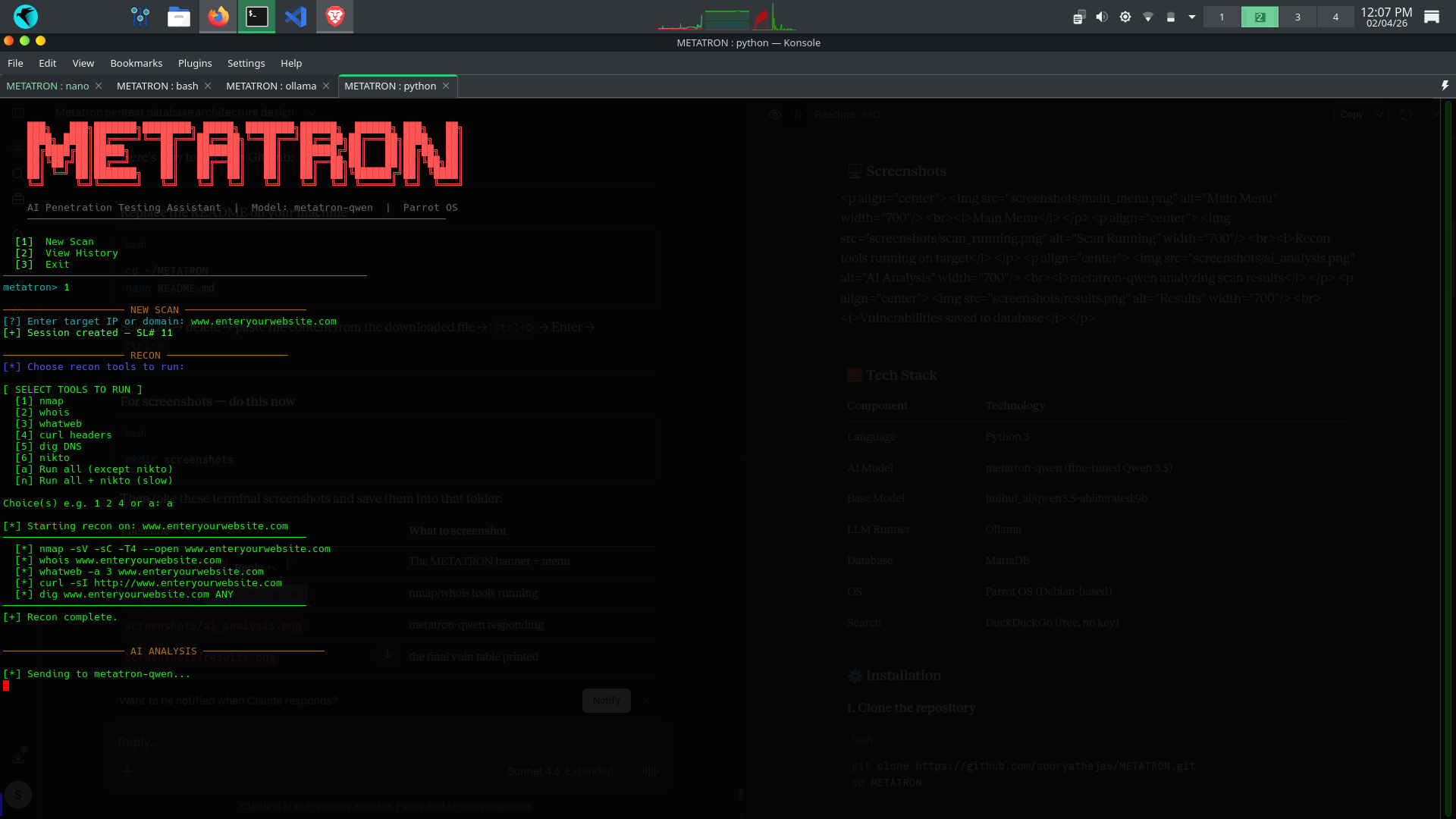1456x819 pixels.
Task: Click the Notify button in the chat
Action: [x=606, y=700]
